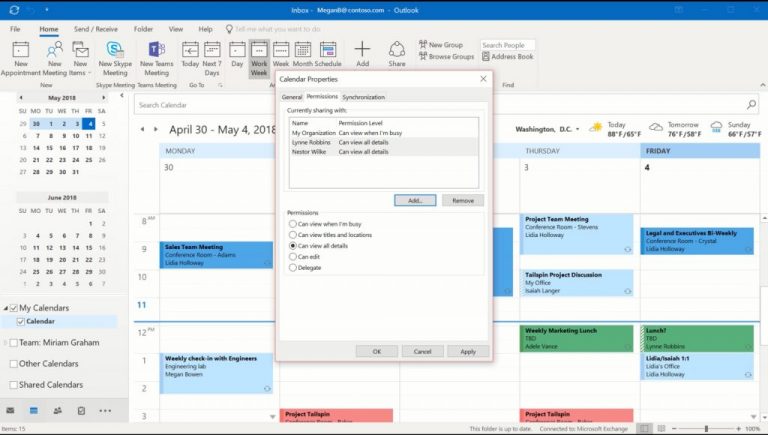768x435 pixels.
Task: Click Browse Groups
Action: 446,56
